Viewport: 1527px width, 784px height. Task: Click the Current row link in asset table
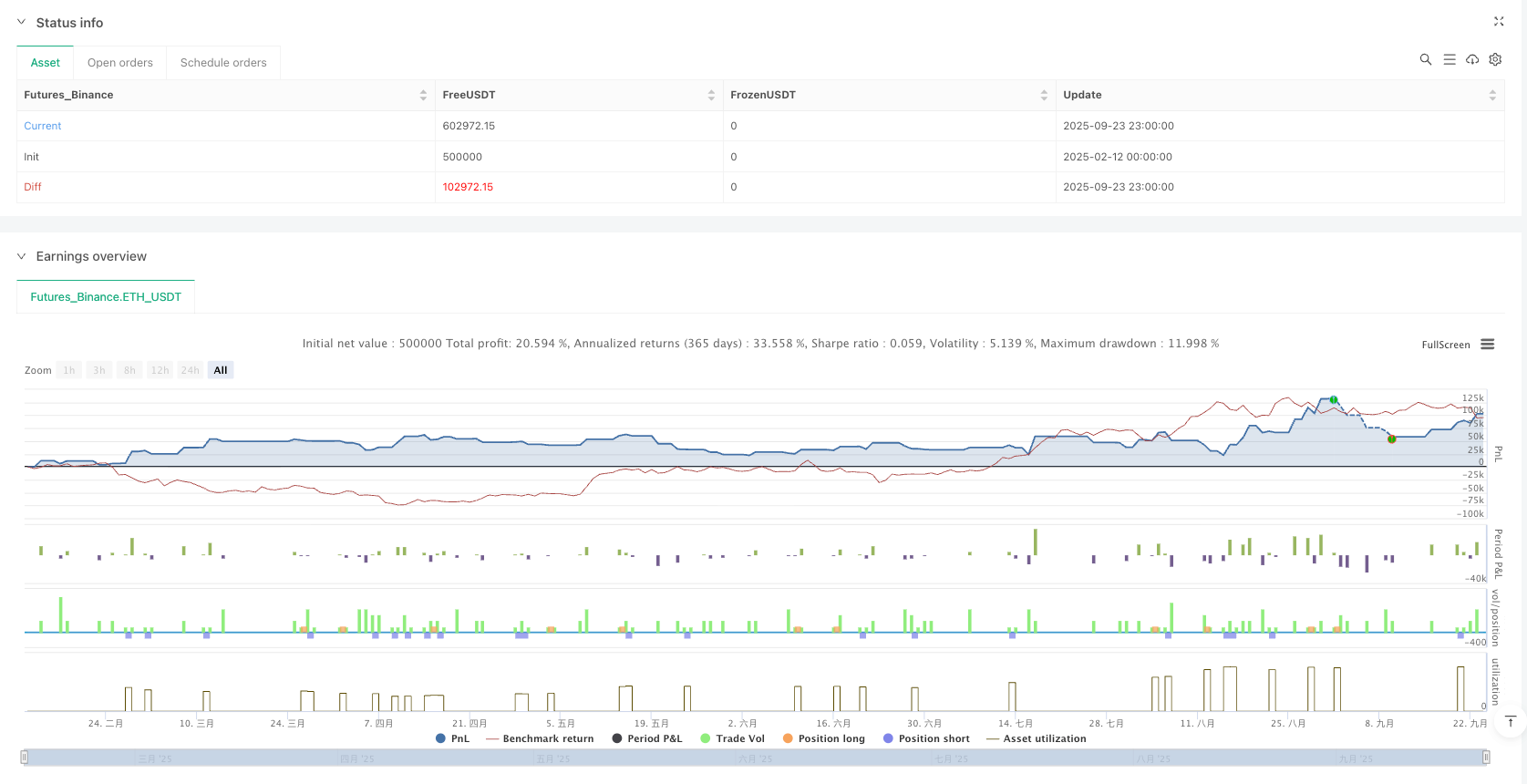point(43,126)
